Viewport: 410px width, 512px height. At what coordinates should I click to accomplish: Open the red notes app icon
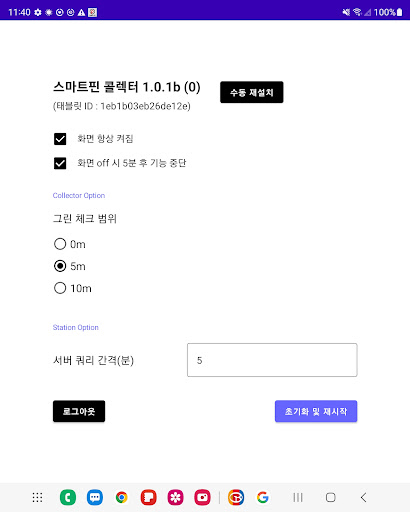149,497
